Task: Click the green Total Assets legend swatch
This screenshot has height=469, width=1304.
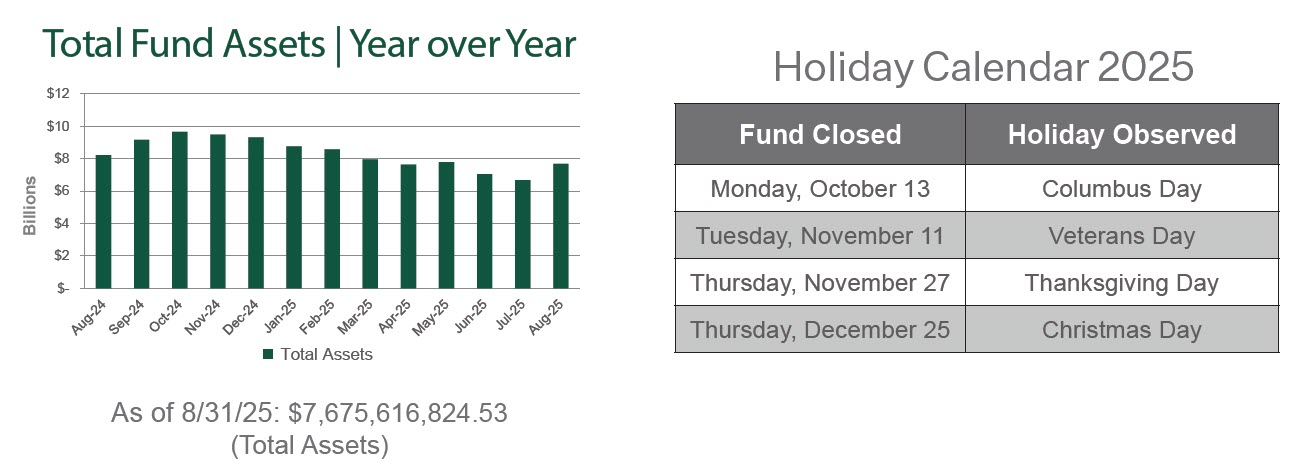Action: [268, 354]
